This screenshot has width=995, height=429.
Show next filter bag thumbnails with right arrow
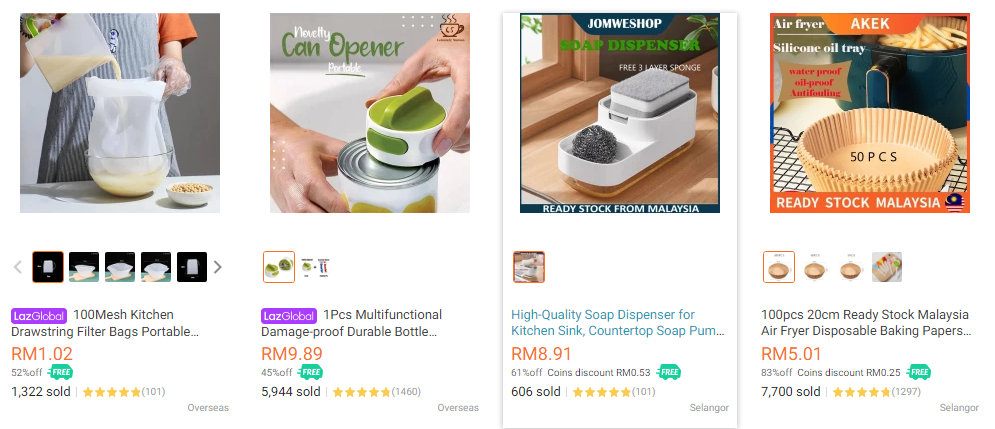(218, 267)
